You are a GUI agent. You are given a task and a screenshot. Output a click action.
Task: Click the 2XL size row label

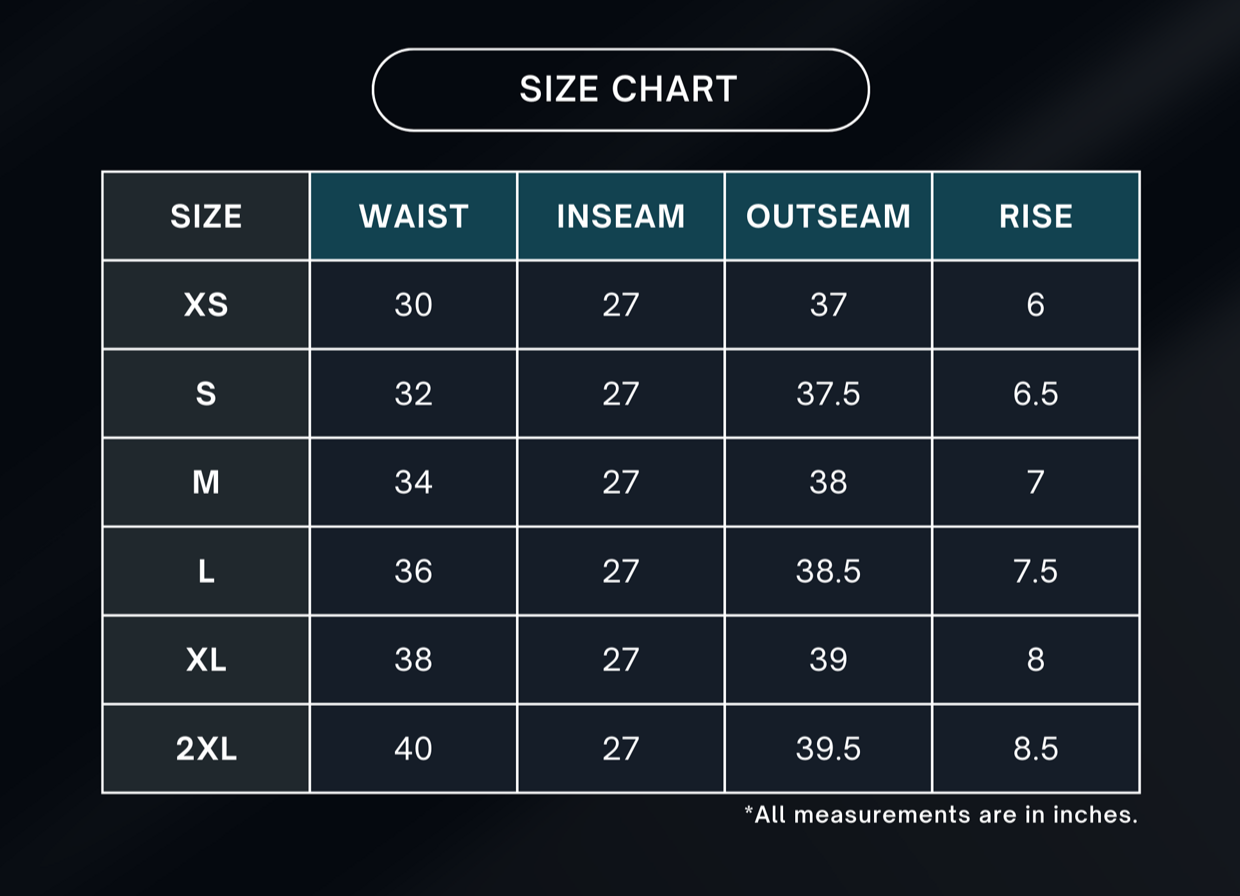coord(206,749)
